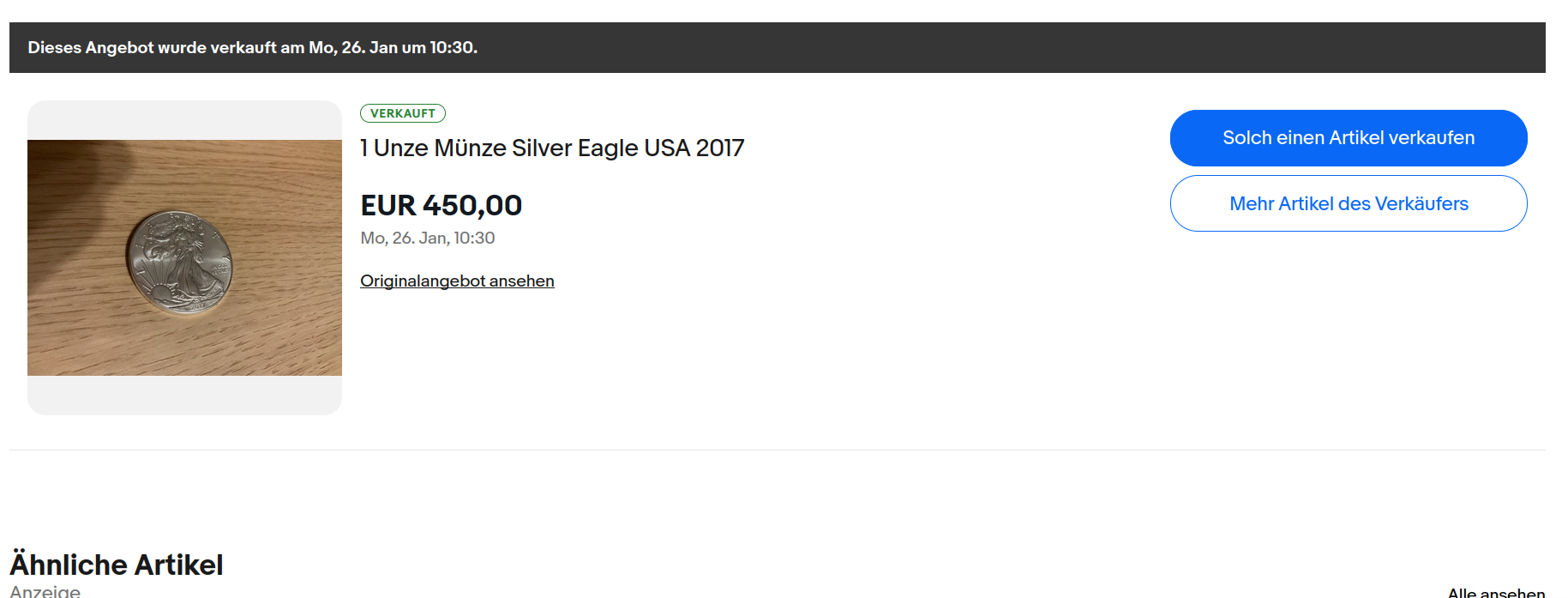The image size is (1568, 598).
Task: Click 'Alle ansehen' for similar items
Action: 1495,592
